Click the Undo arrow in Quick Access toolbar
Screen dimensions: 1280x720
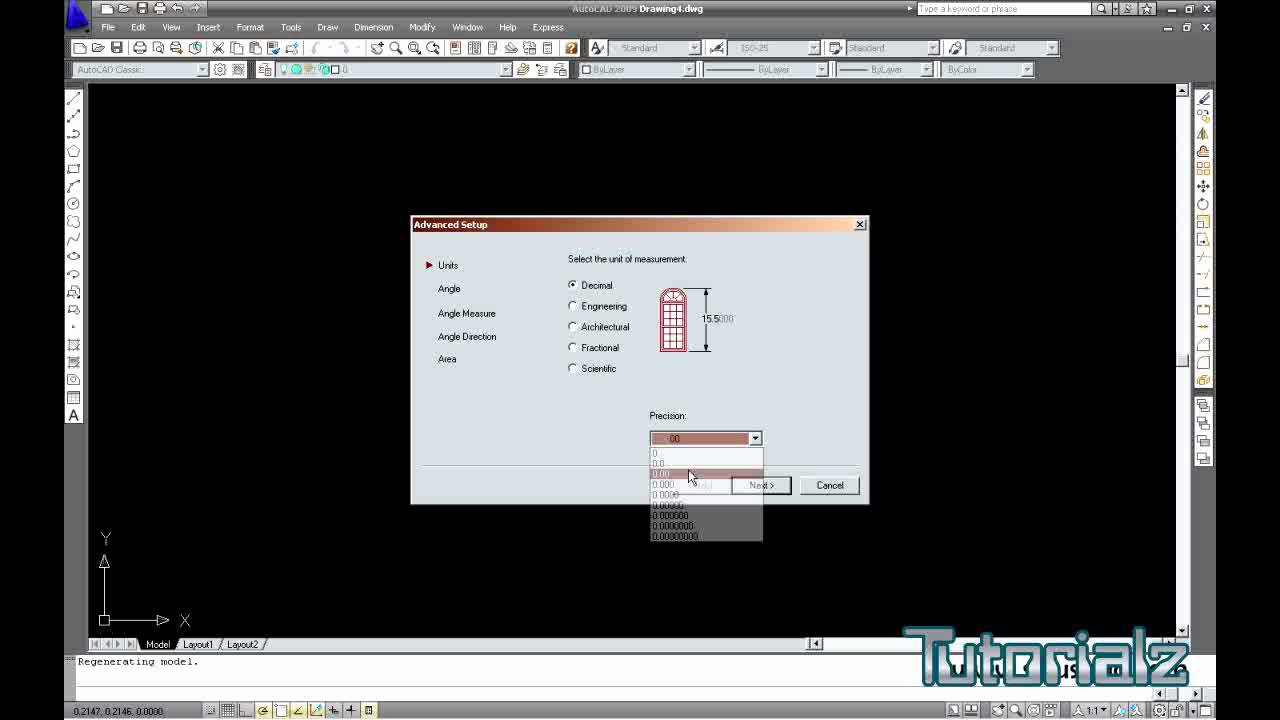click(177, 9)
